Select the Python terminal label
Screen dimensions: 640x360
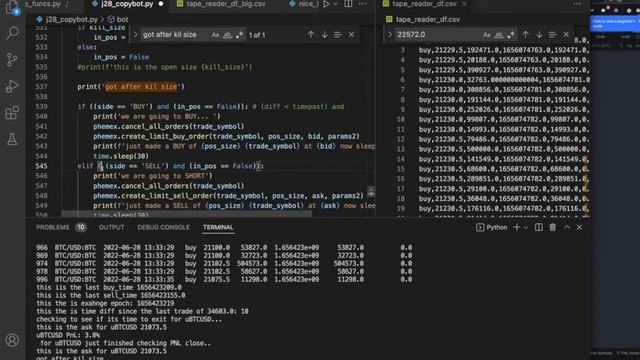pyautogui.click(x=492, y=227)
